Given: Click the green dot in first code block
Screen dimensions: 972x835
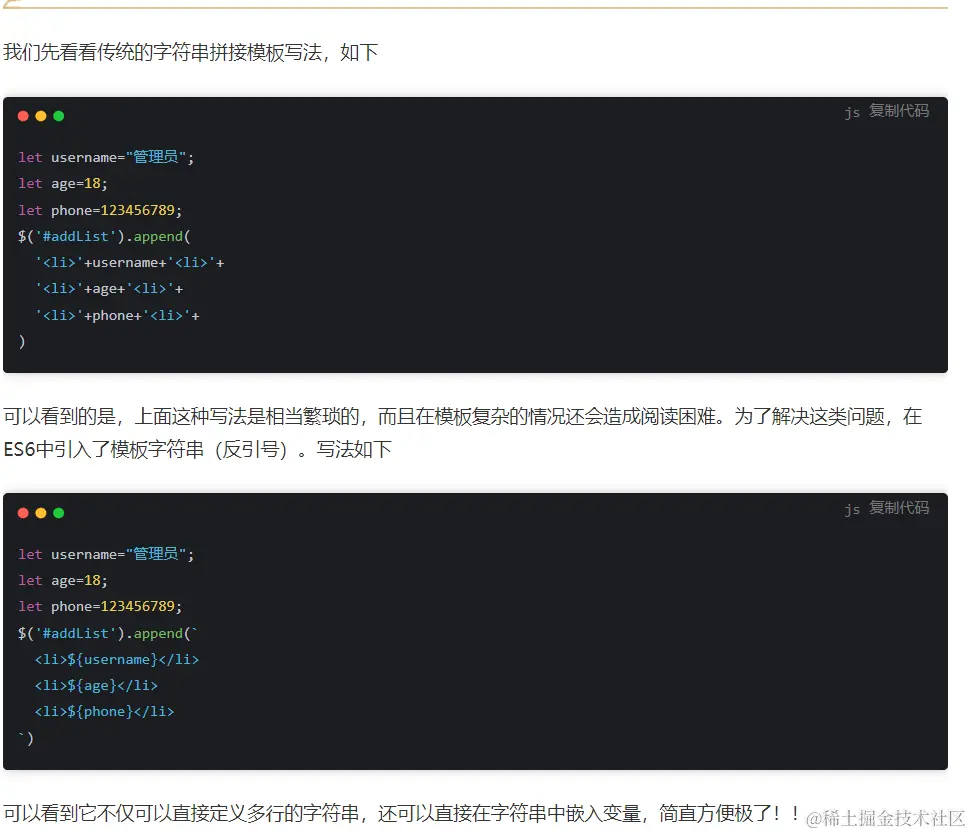Looking at the screenshot, I should [59, 116].
